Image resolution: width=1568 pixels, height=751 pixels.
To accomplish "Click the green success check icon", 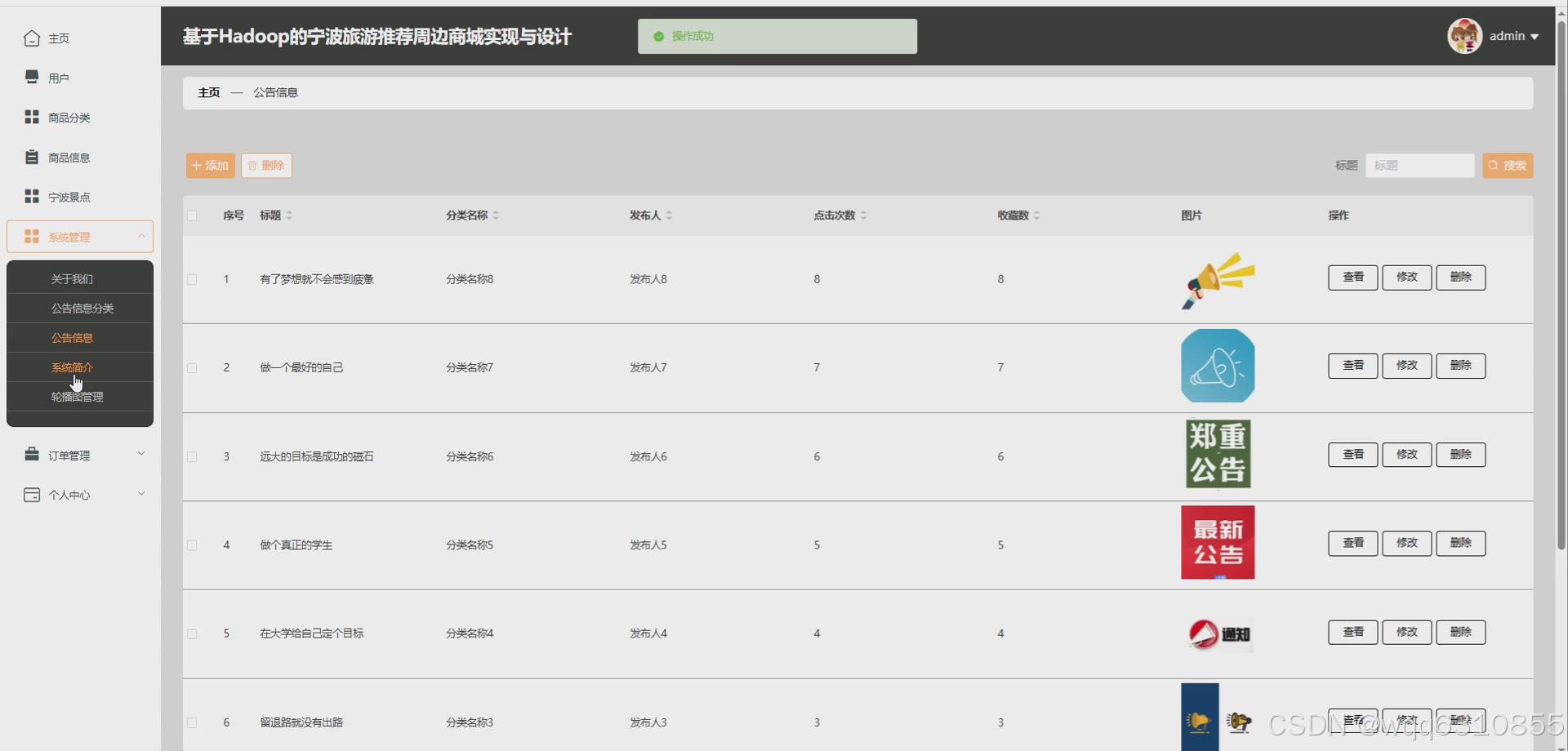I will click(x=658, y=36).
